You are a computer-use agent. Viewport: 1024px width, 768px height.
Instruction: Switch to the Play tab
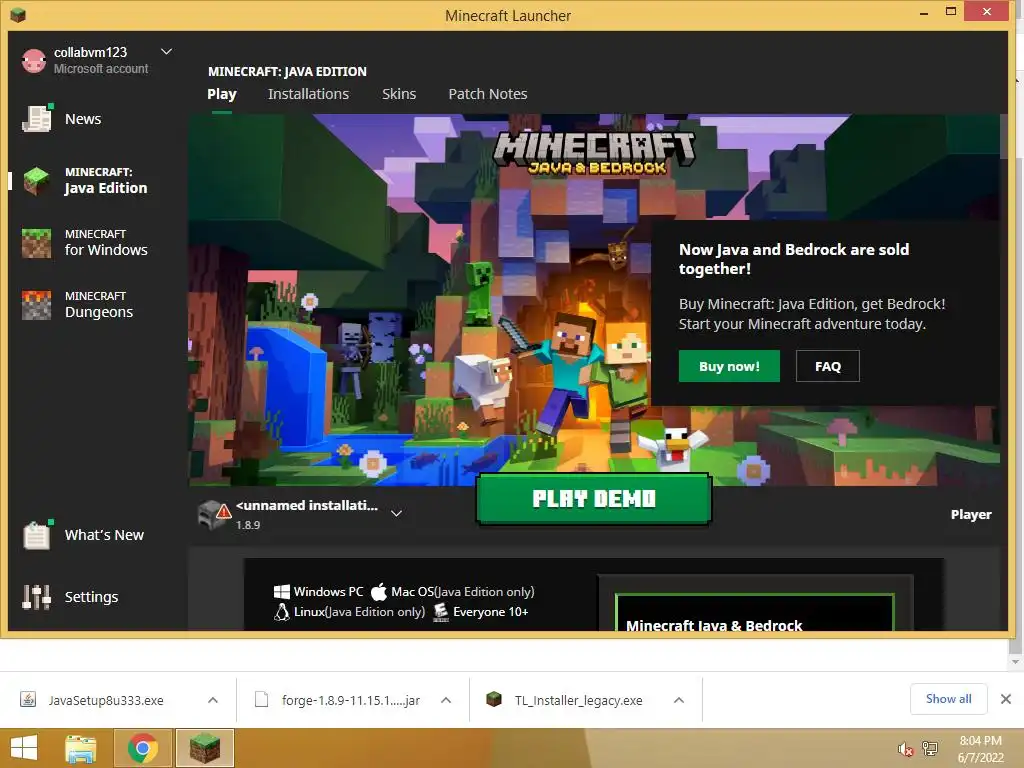(x=222, y=94)
